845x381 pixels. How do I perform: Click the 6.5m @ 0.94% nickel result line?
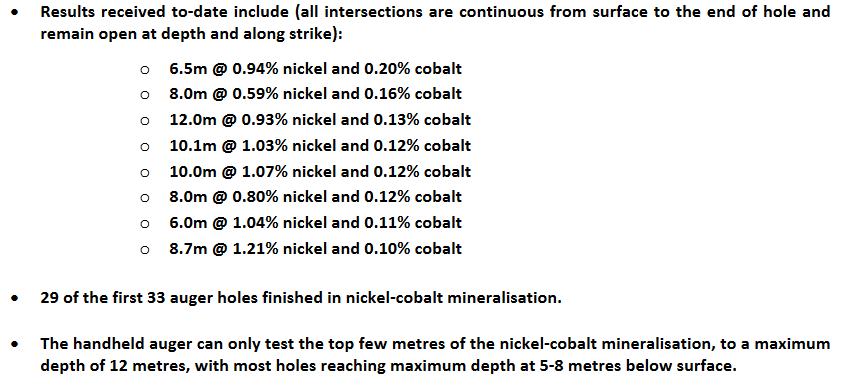pyautogui.click(x=315, y=68)
